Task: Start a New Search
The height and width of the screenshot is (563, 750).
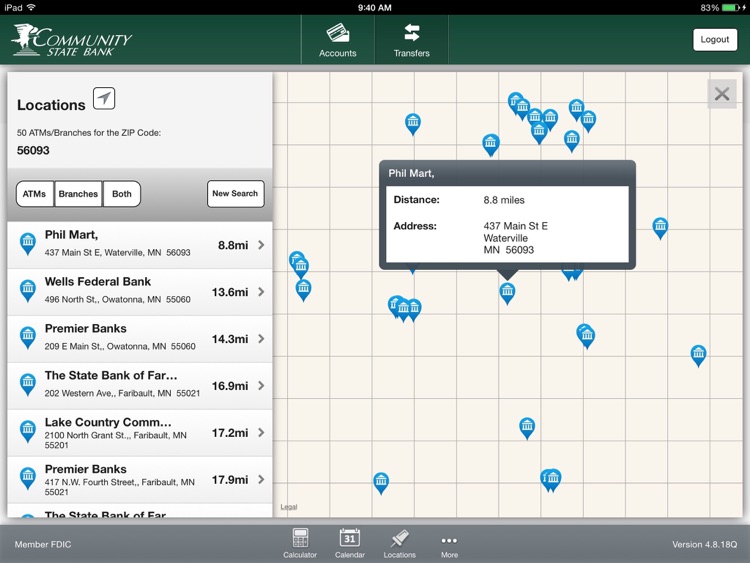Action: click(235, 194)
